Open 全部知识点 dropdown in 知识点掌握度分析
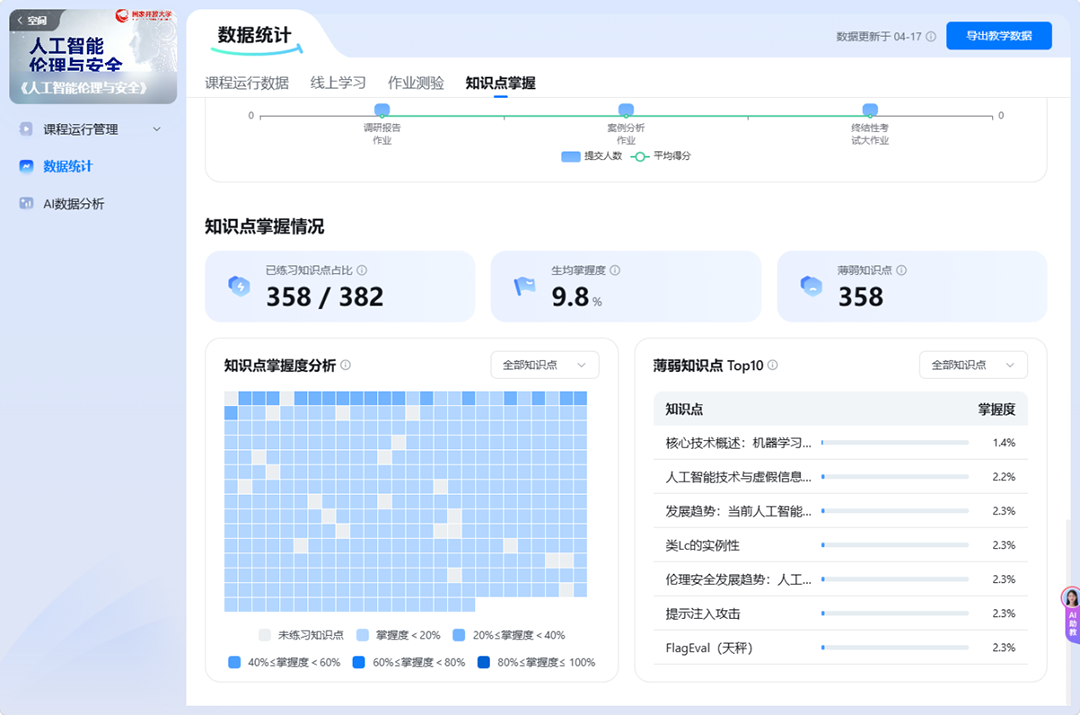Viewport: 1080px width, 715px height. pos(545,365)
